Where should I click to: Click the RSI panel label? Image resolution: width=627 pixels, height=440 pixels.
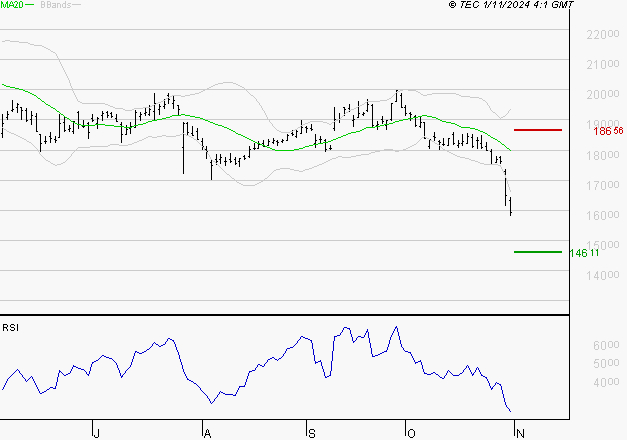tap(10, 328)
